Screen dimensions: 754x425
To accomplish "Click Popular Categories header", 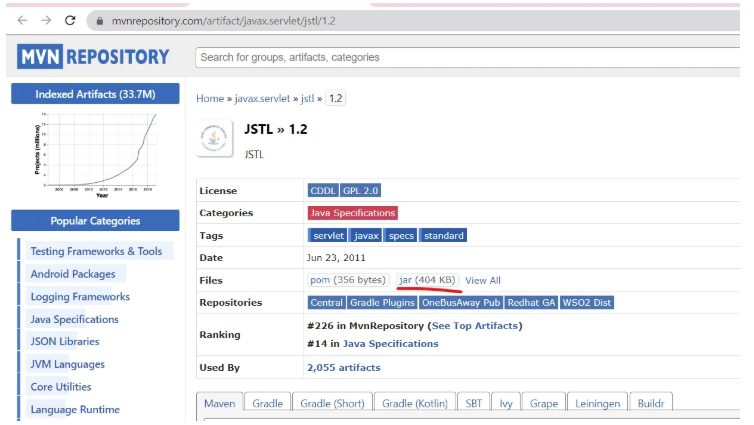I will 95,221.
